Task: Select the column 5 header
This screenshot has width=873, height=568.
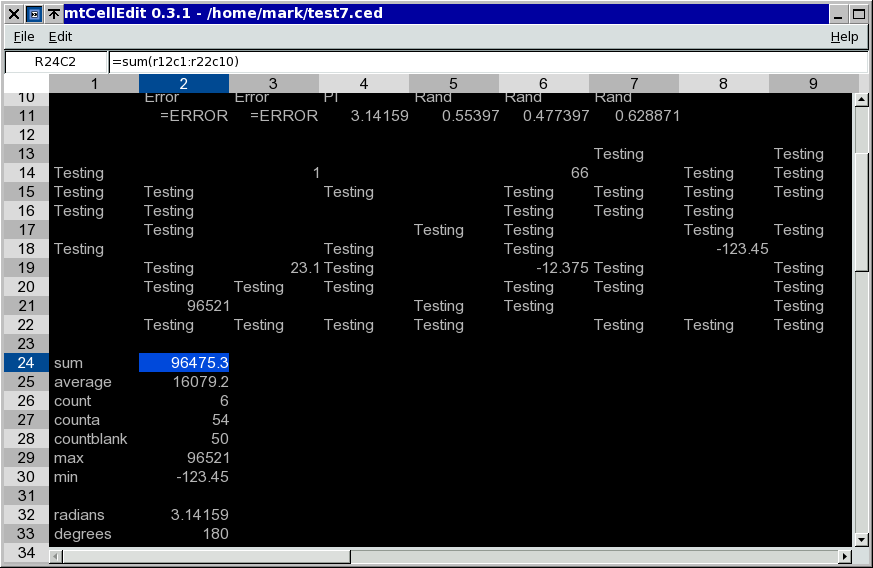Action: point(453,84)
